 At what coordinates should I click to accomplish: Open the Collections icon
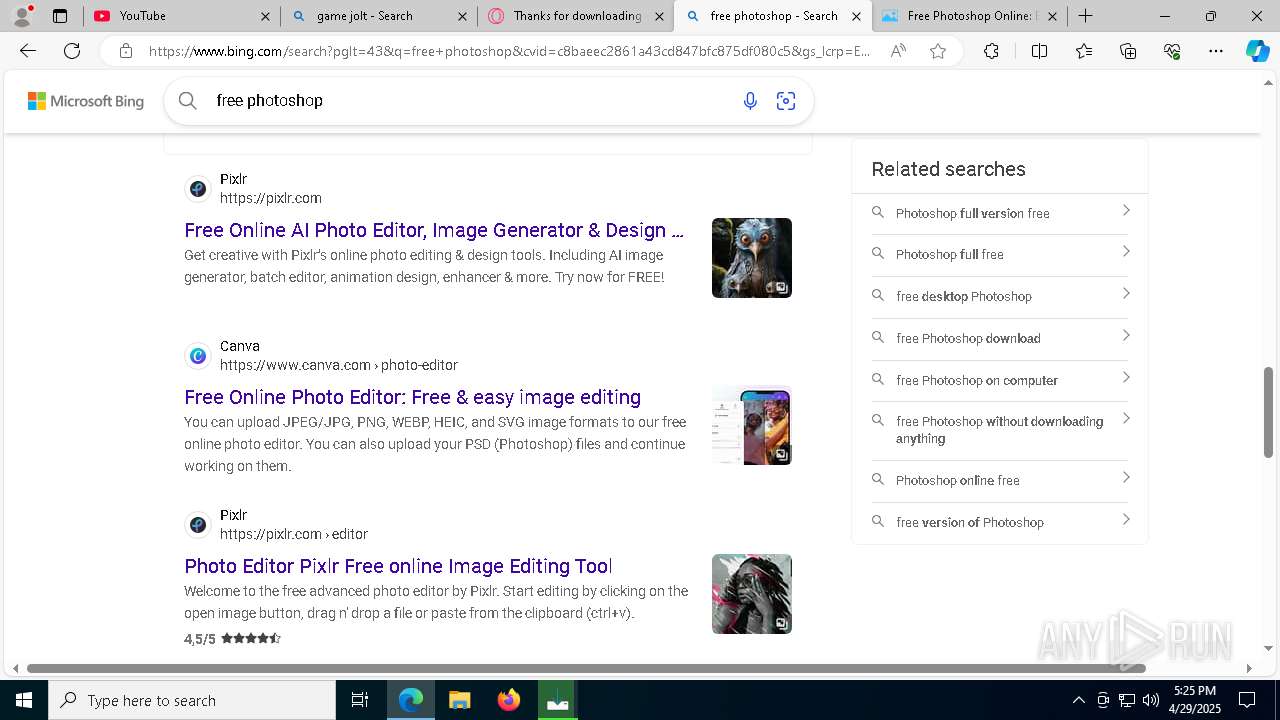click(x=1128, y=51)
